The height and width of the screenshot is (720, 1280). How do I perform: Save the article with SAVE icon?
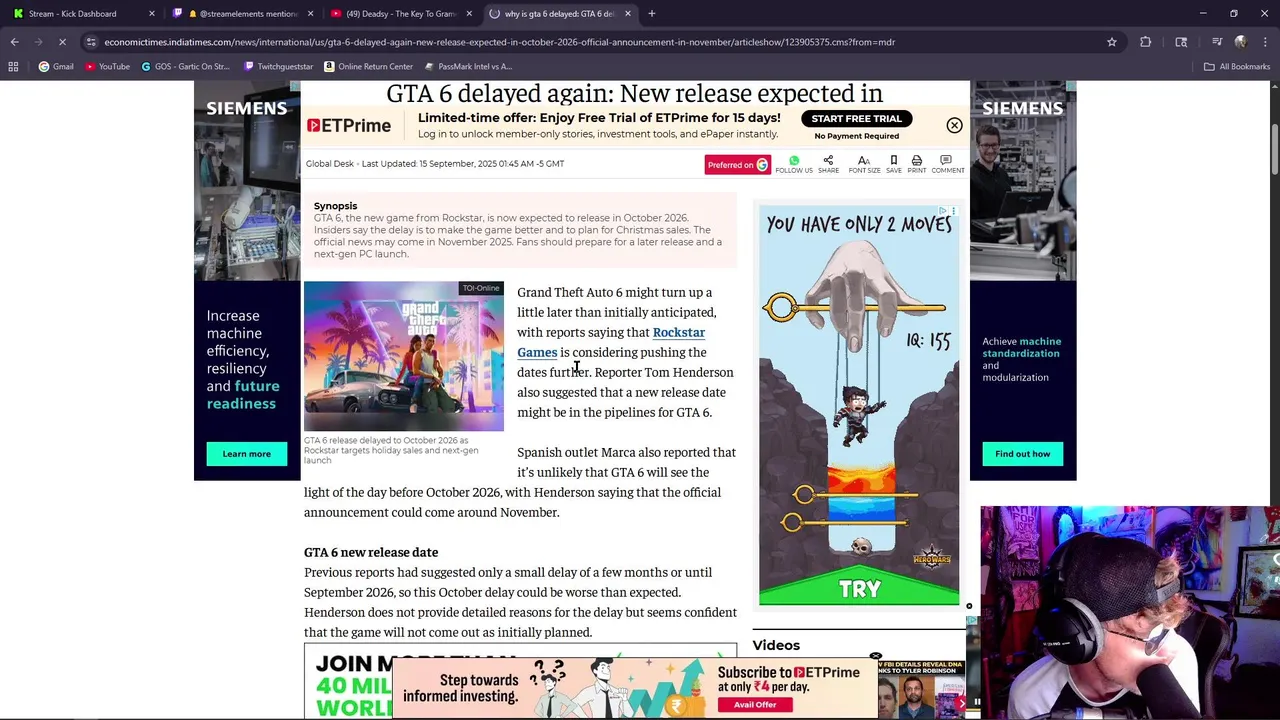click(893, 165)
